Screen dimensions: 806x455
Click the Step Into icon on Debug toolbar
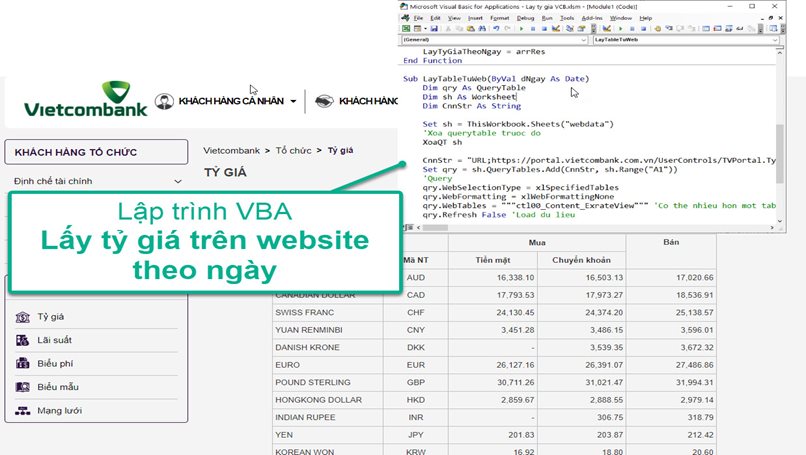pyautogui.click(x=669, y=28)
